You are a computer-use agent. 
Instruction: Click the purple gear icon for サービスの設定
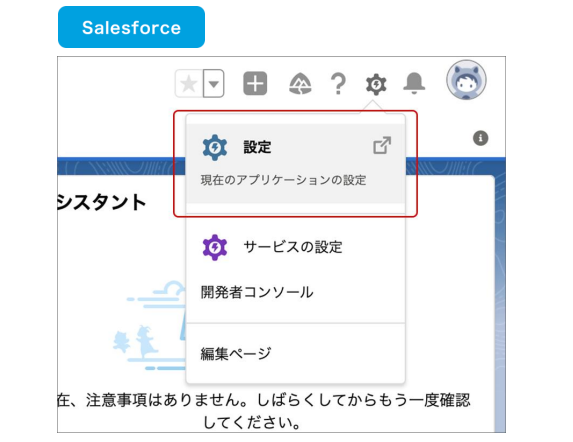(215, 247)
